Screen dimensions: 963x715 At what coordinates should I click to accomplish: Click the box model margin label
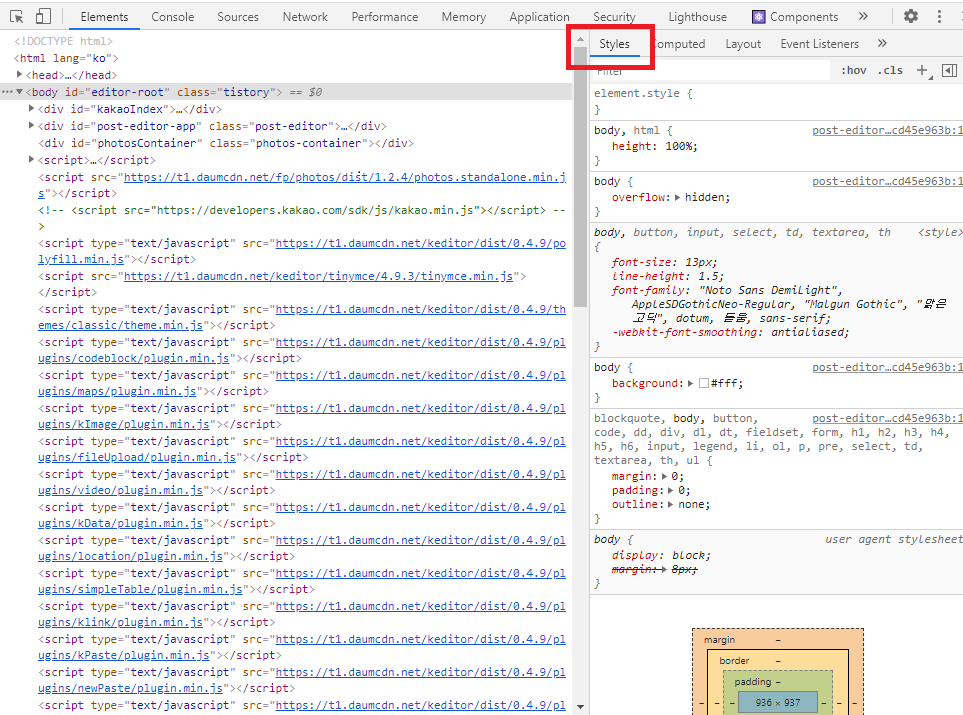(719, 640)
